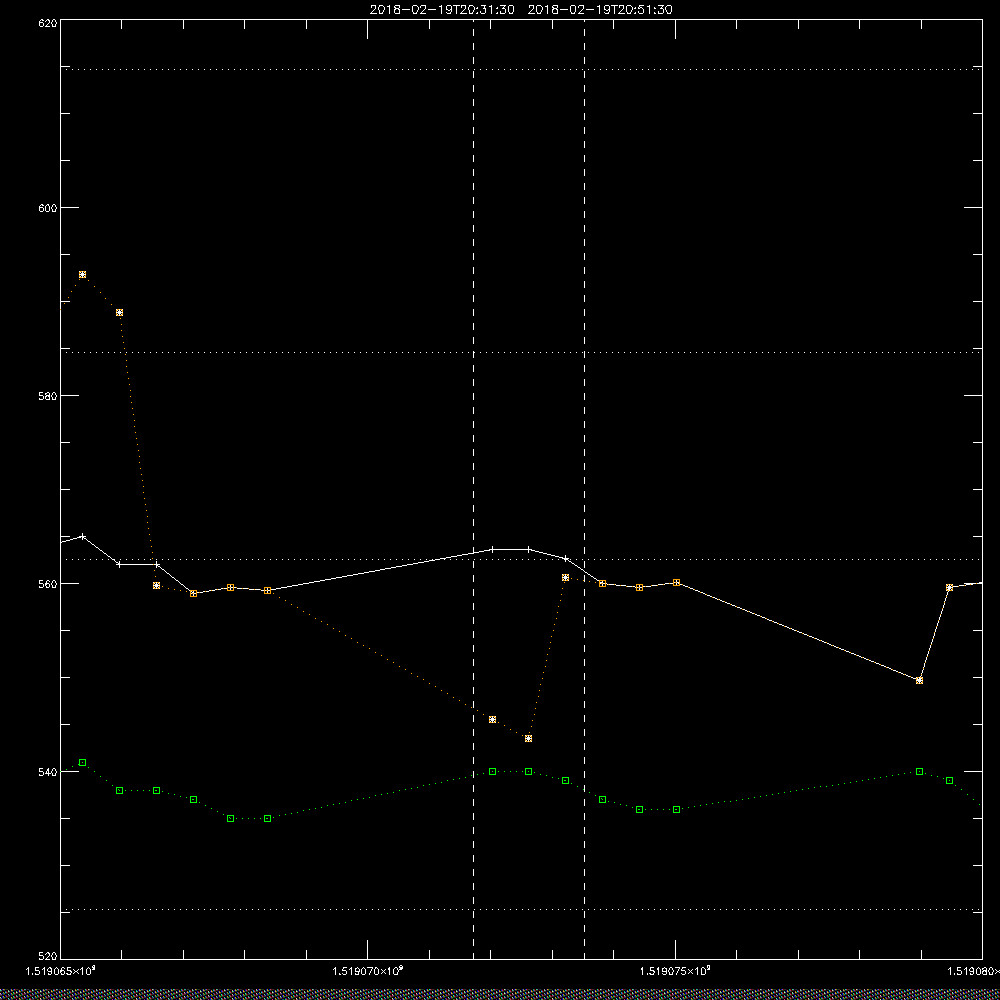Image resolution: width=1000 pixels, height=1000 pixels.
Task: Click the end timestamp 2018-02-19T20:51:30 in title
Action: 600,10
